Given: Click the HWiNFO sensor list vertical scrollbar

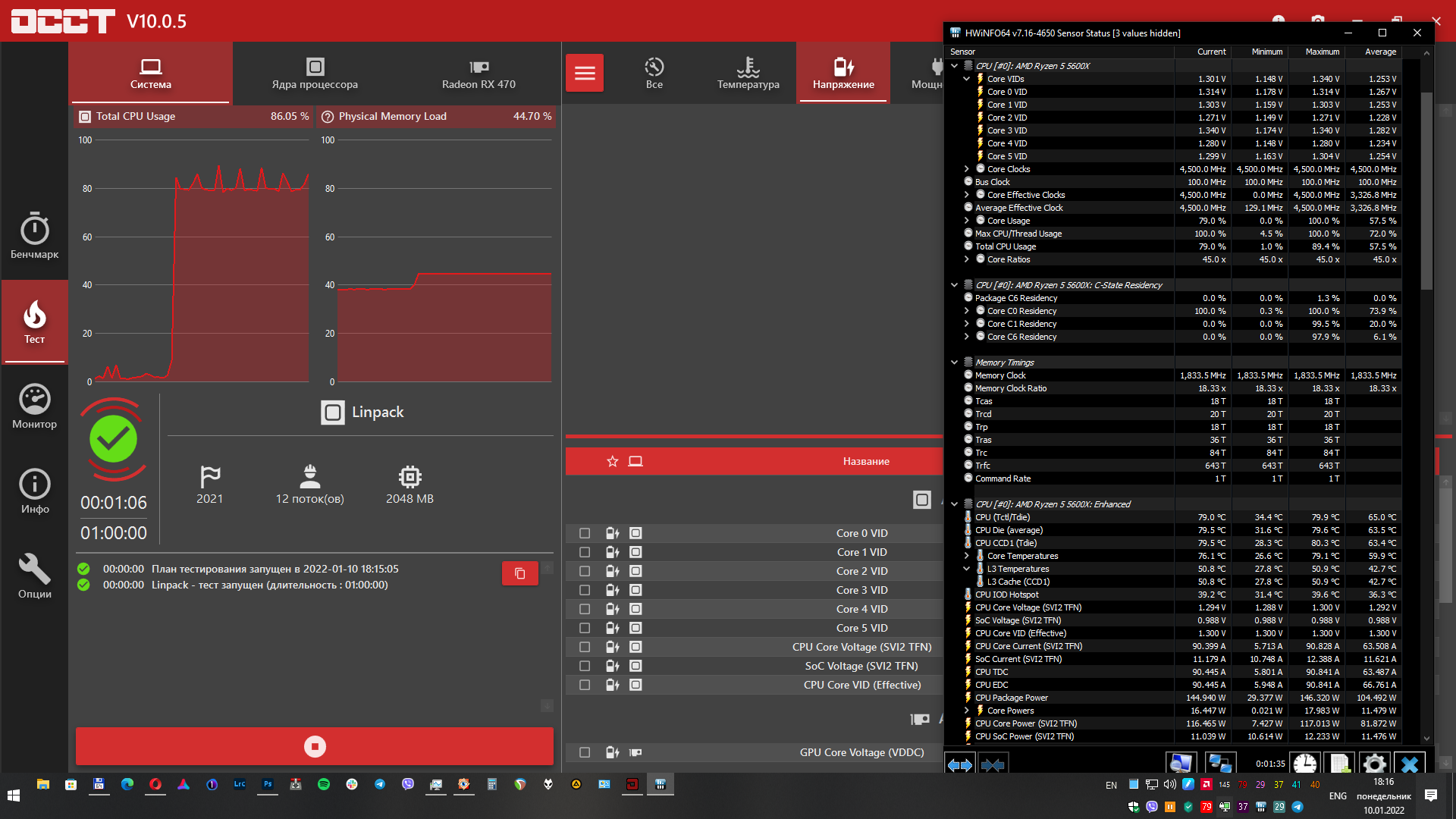Looking at the screenshot, I should [1426, 190].
